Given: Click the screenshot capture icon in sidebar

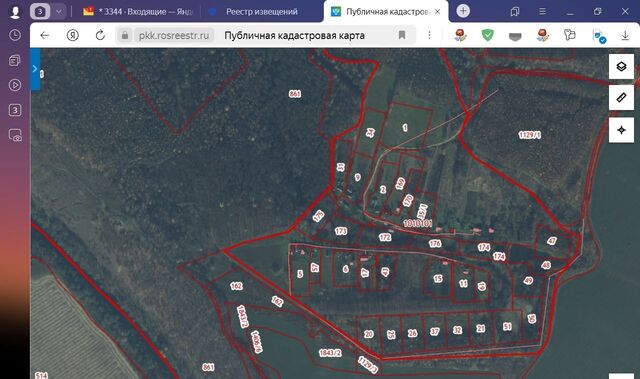Looking at the screenshot, I should 15,135.
